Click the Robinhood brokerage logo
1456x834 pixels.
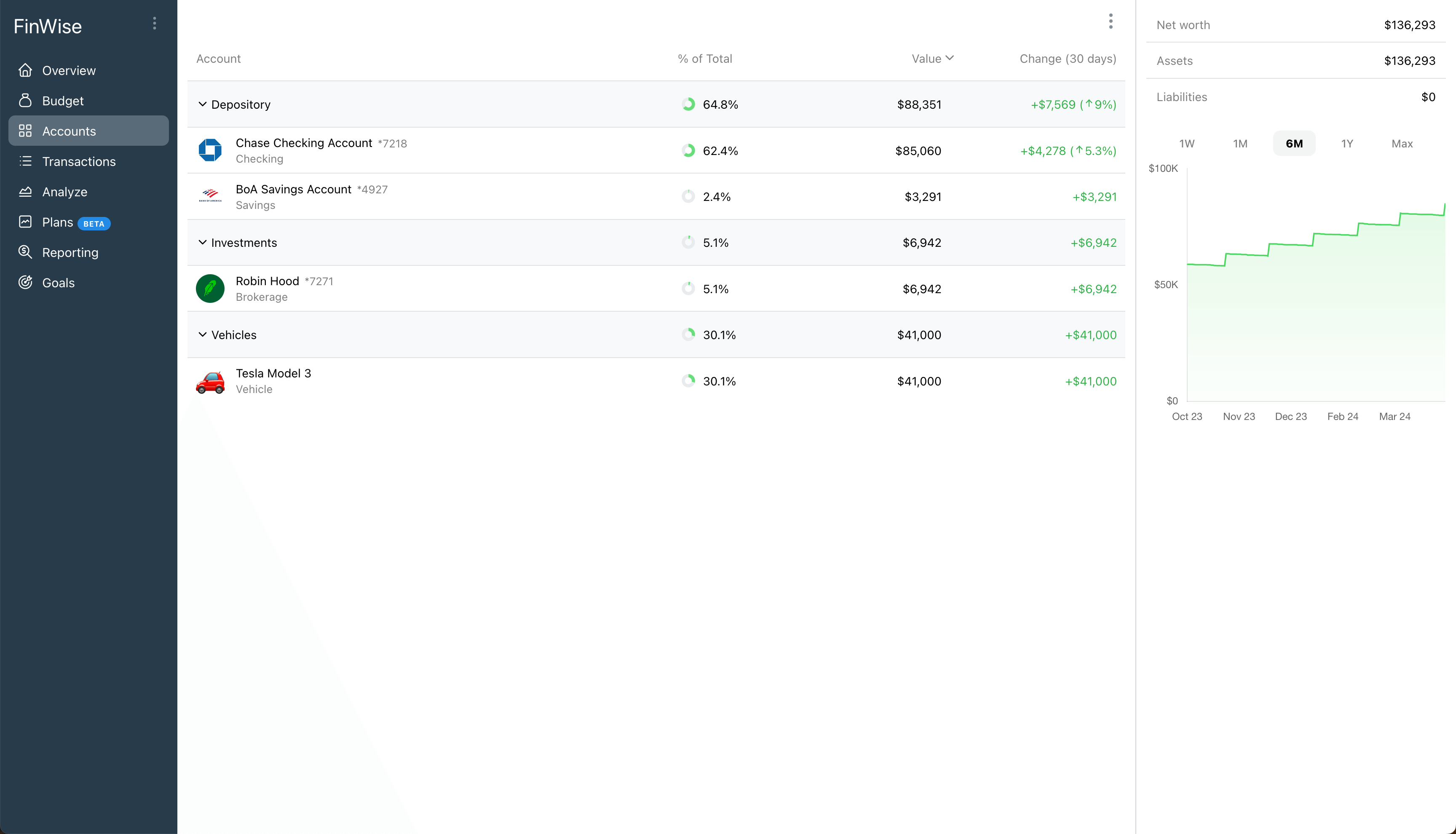click(x=210, y=288)
